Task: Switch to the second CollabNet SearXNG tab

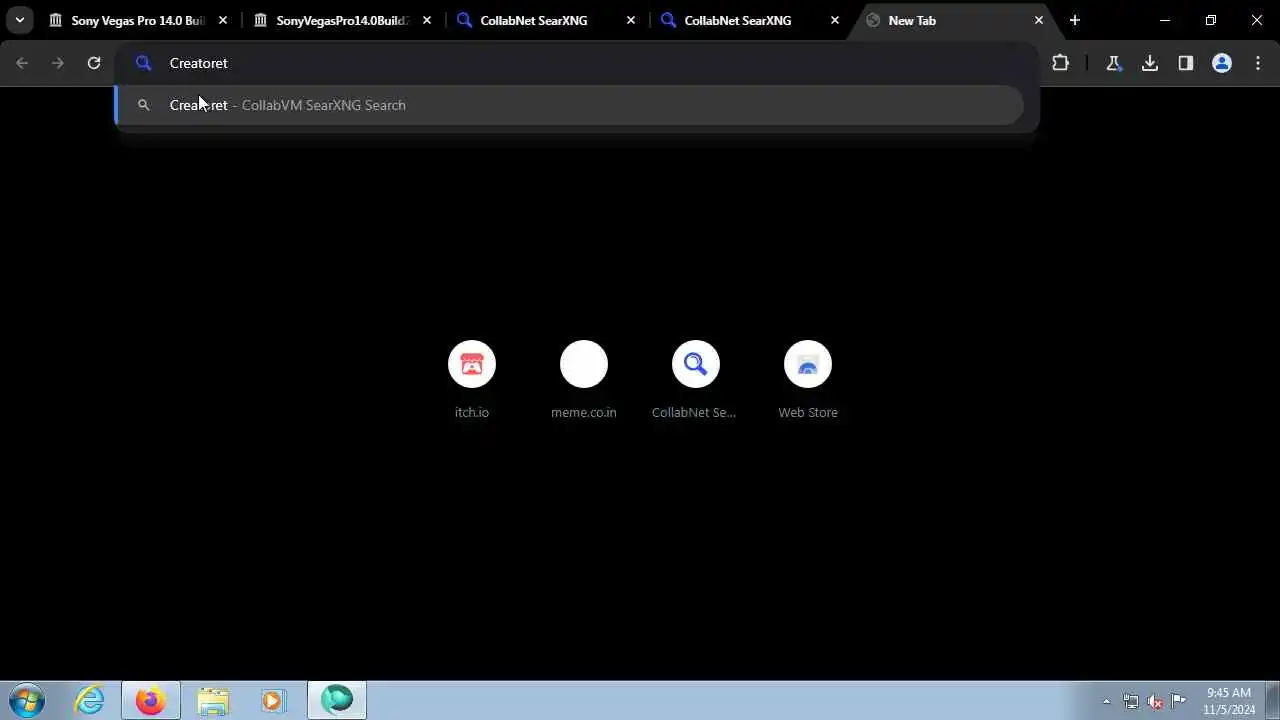Action: 751,20
